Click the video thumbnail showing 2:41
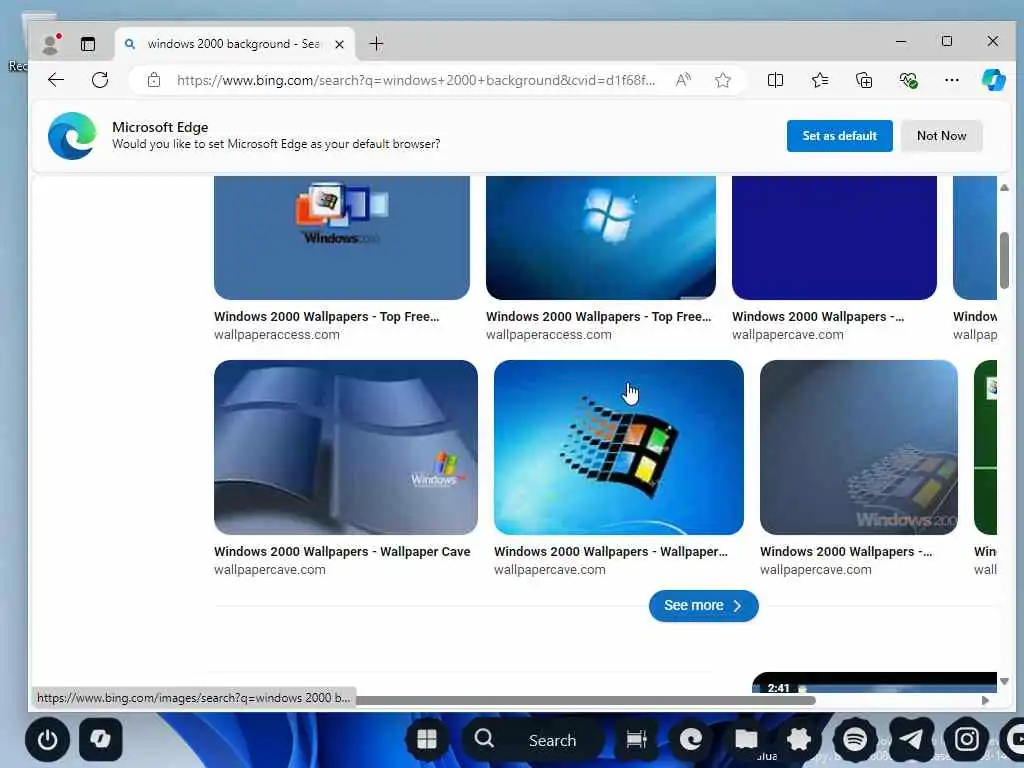 click(874, 682)
